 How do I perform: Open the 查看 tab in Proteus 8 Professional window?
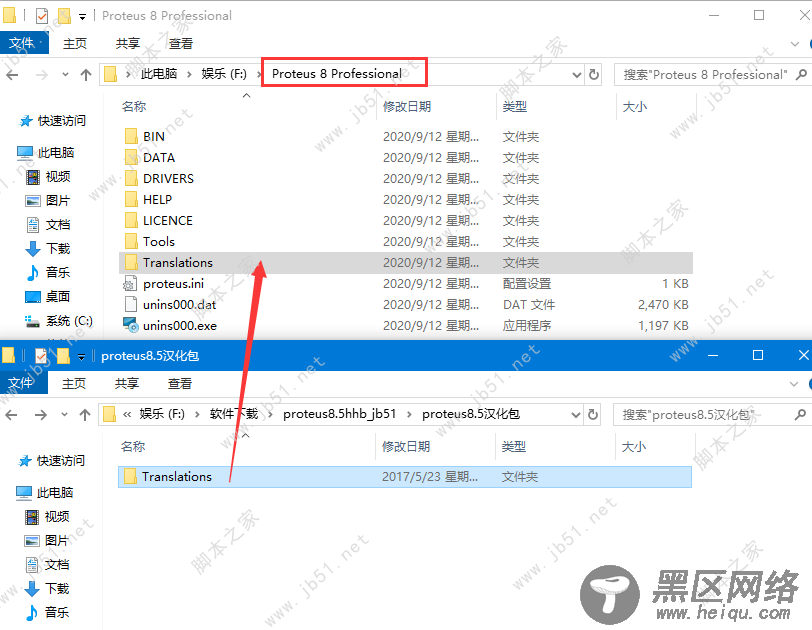pyautogui.click(x=181, y=43)
